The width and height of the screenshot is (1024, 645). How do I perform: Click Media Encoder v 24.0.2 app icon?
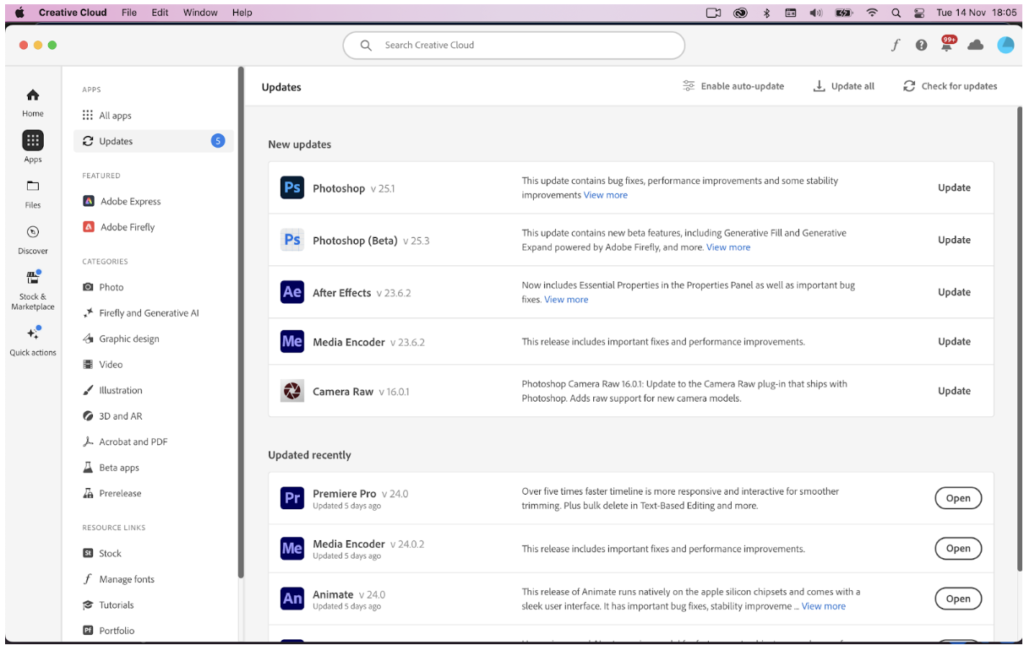(292, 548)
